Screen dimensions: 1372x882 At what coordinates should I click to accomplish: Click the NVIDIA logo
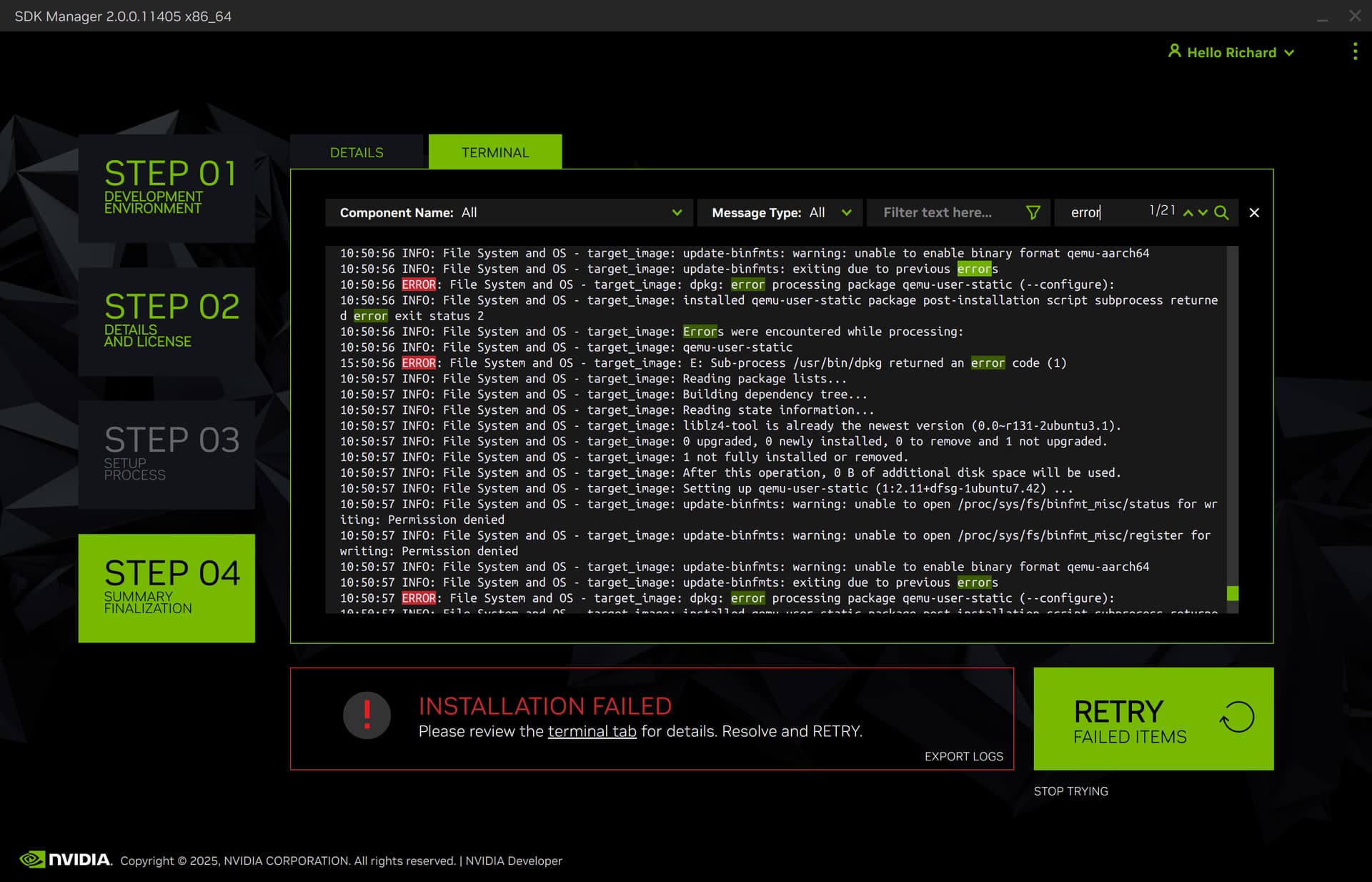(x=65, y=859)
